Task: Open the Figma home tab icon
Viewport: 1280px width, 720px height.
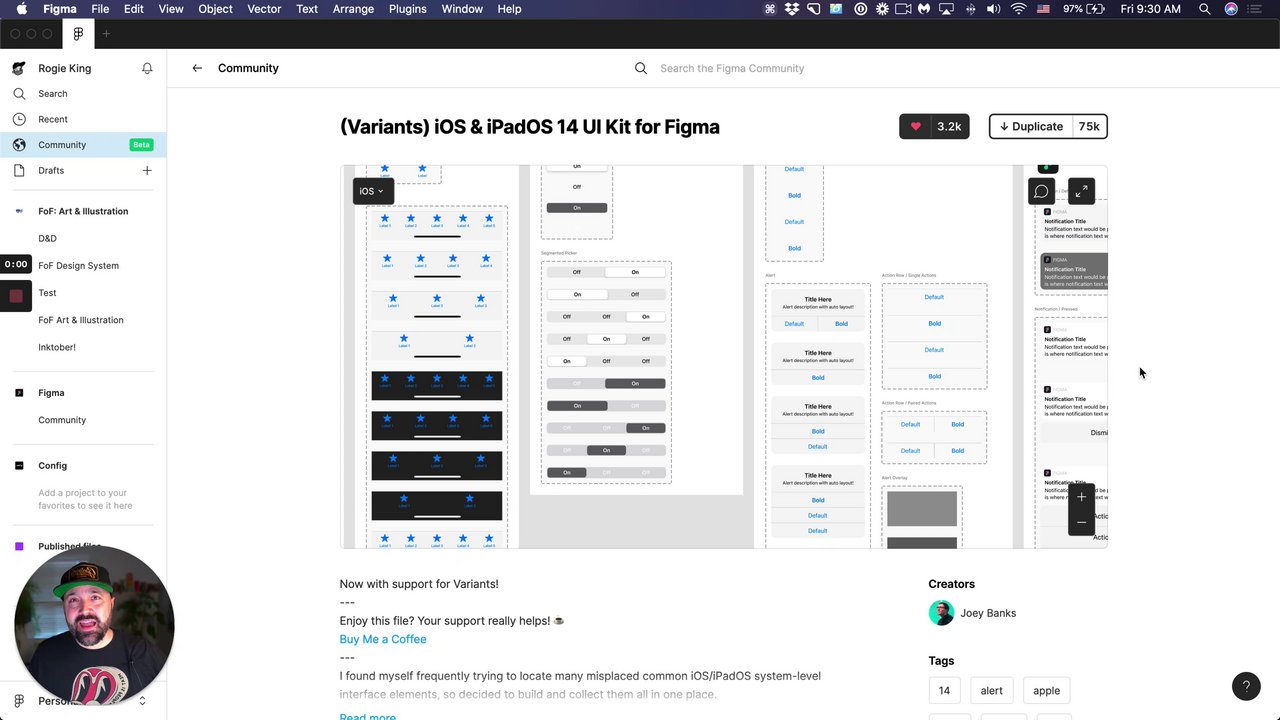Action: click(78, 33)
